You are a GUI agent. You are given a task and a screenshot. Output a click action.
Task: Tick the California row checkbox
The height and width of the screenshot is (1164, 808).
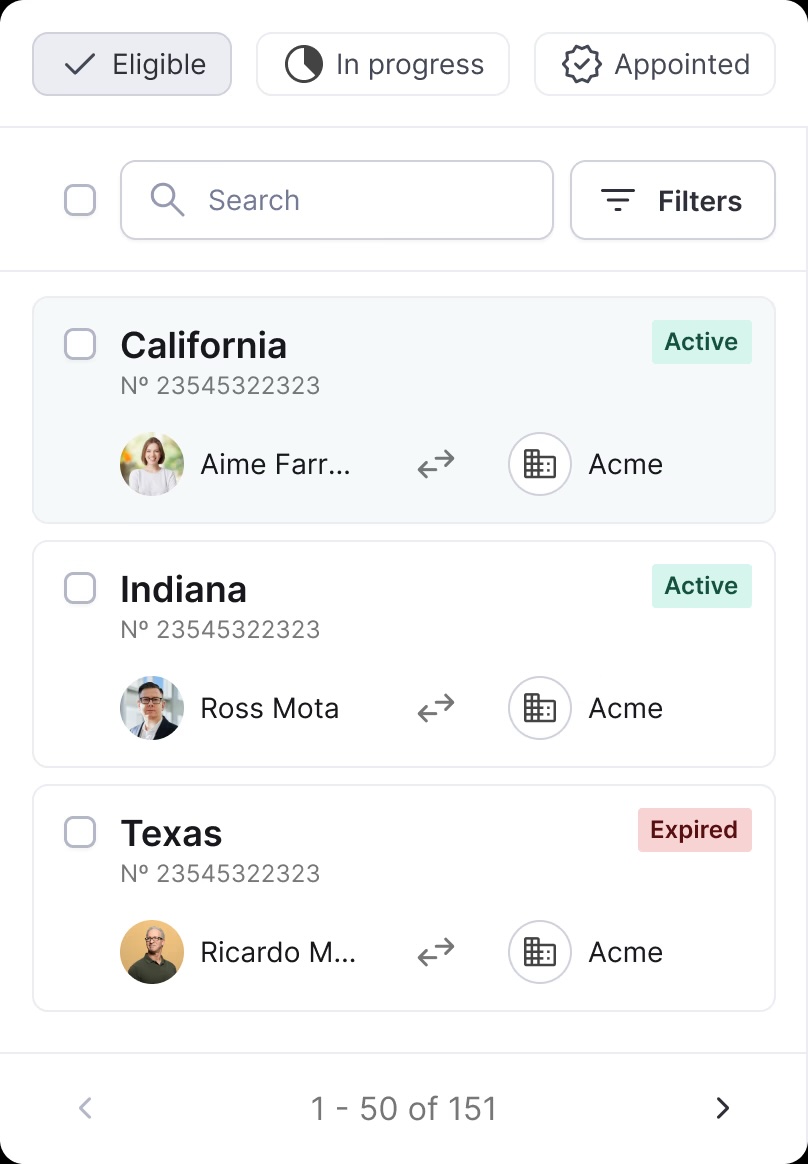80,344
